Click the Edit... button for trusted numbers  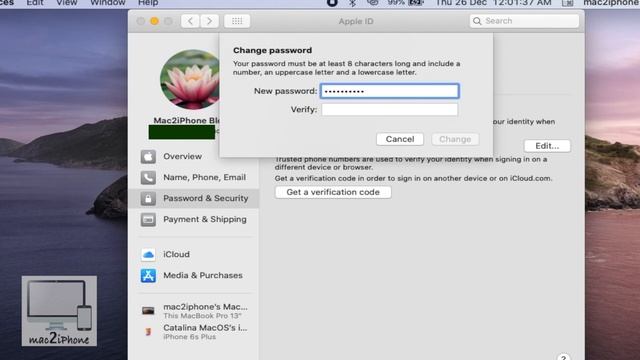click(547, 146)
